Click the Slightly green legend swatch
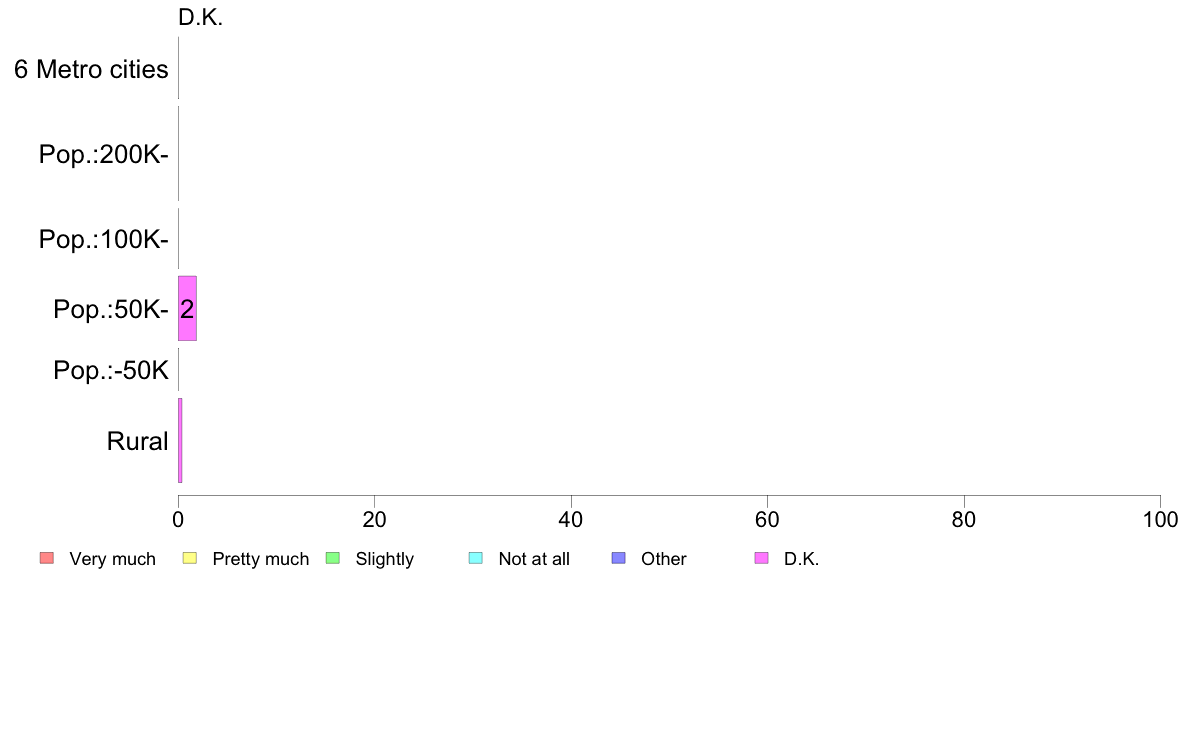This screenshot has width=1188, height=736. [x=333, y=559]
